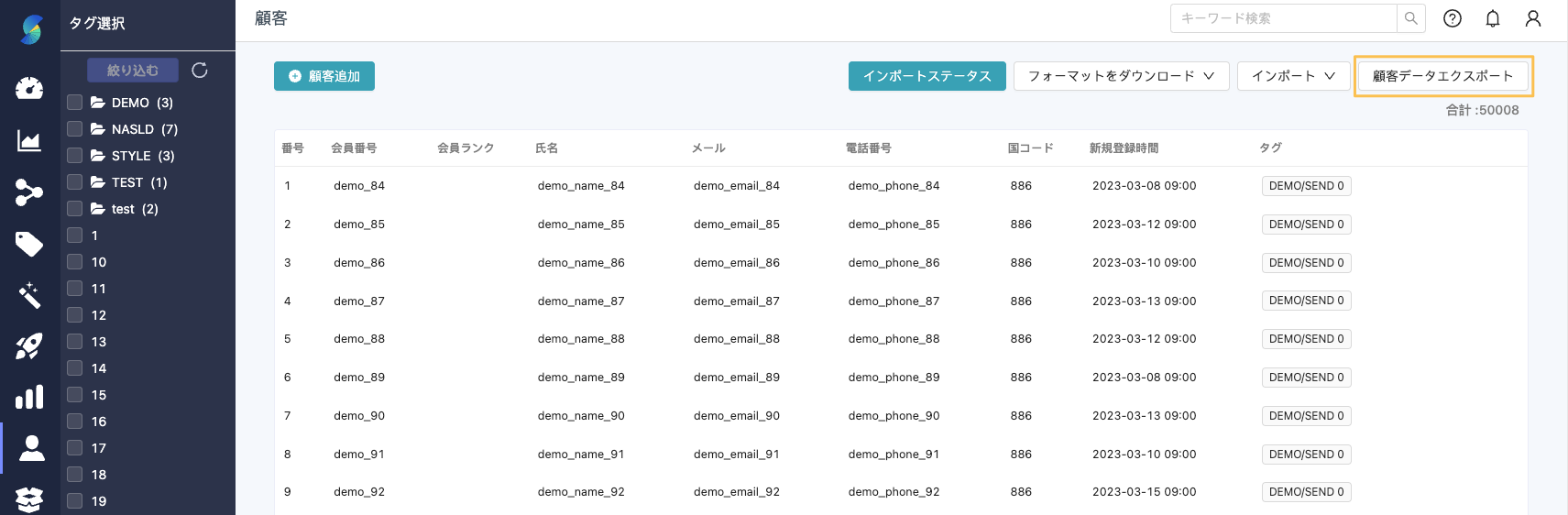Screen dimensions: 1568x515
Task: Click the lowercase test (2) folder icon
Action: point(98,209)
